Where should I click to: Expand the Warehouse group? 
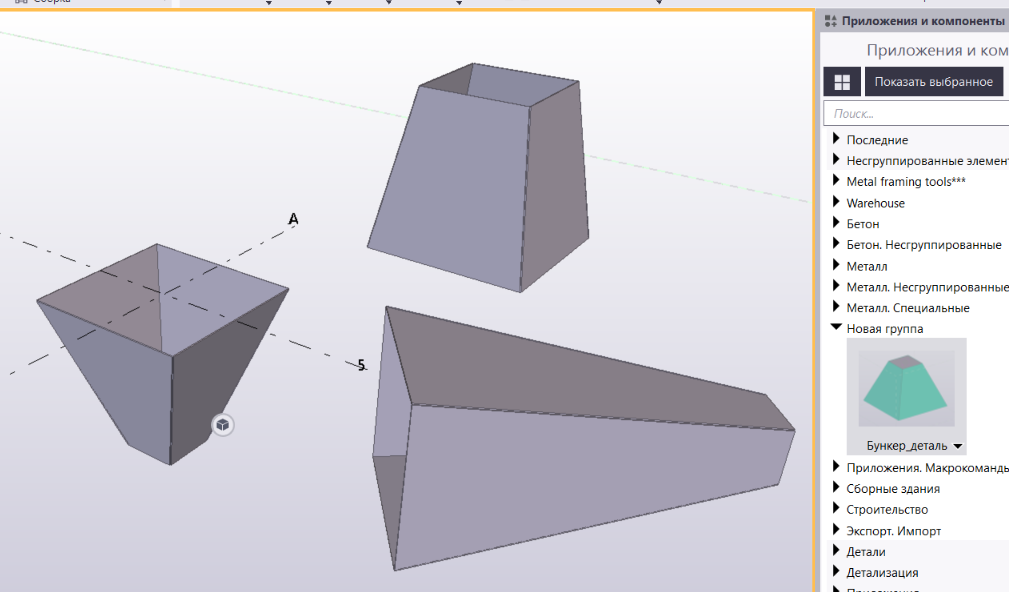[x=836, y=202]
